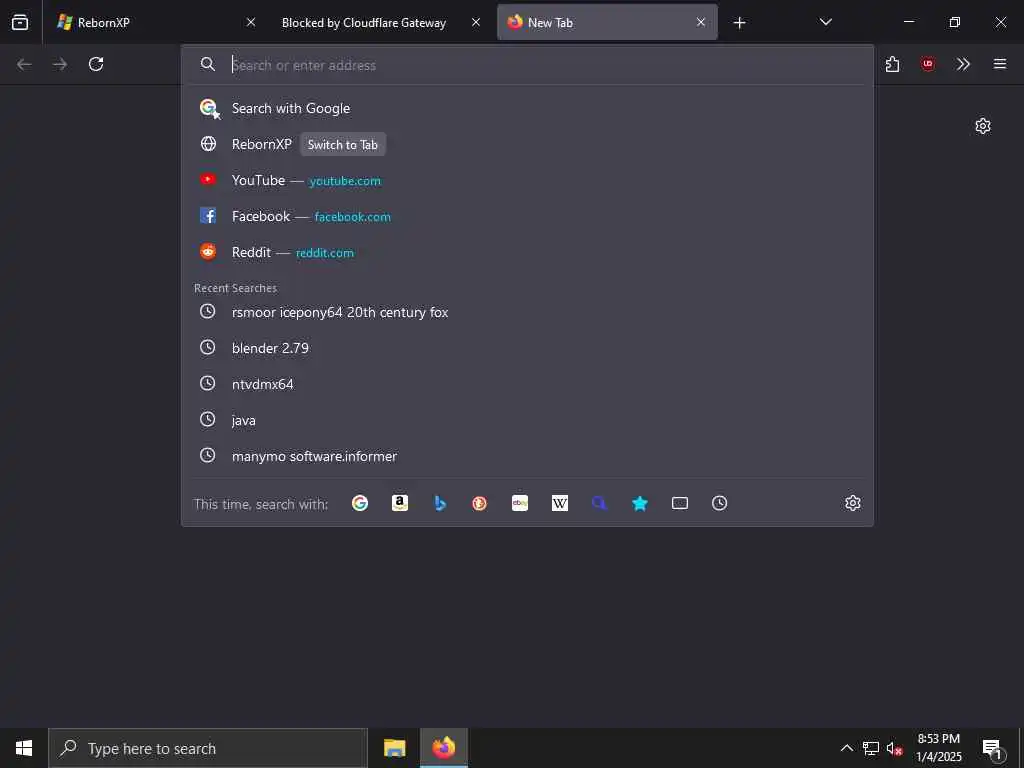1024x768 pixels.
Task: Select recent search ntvdmx64
Action: [527, 384]
